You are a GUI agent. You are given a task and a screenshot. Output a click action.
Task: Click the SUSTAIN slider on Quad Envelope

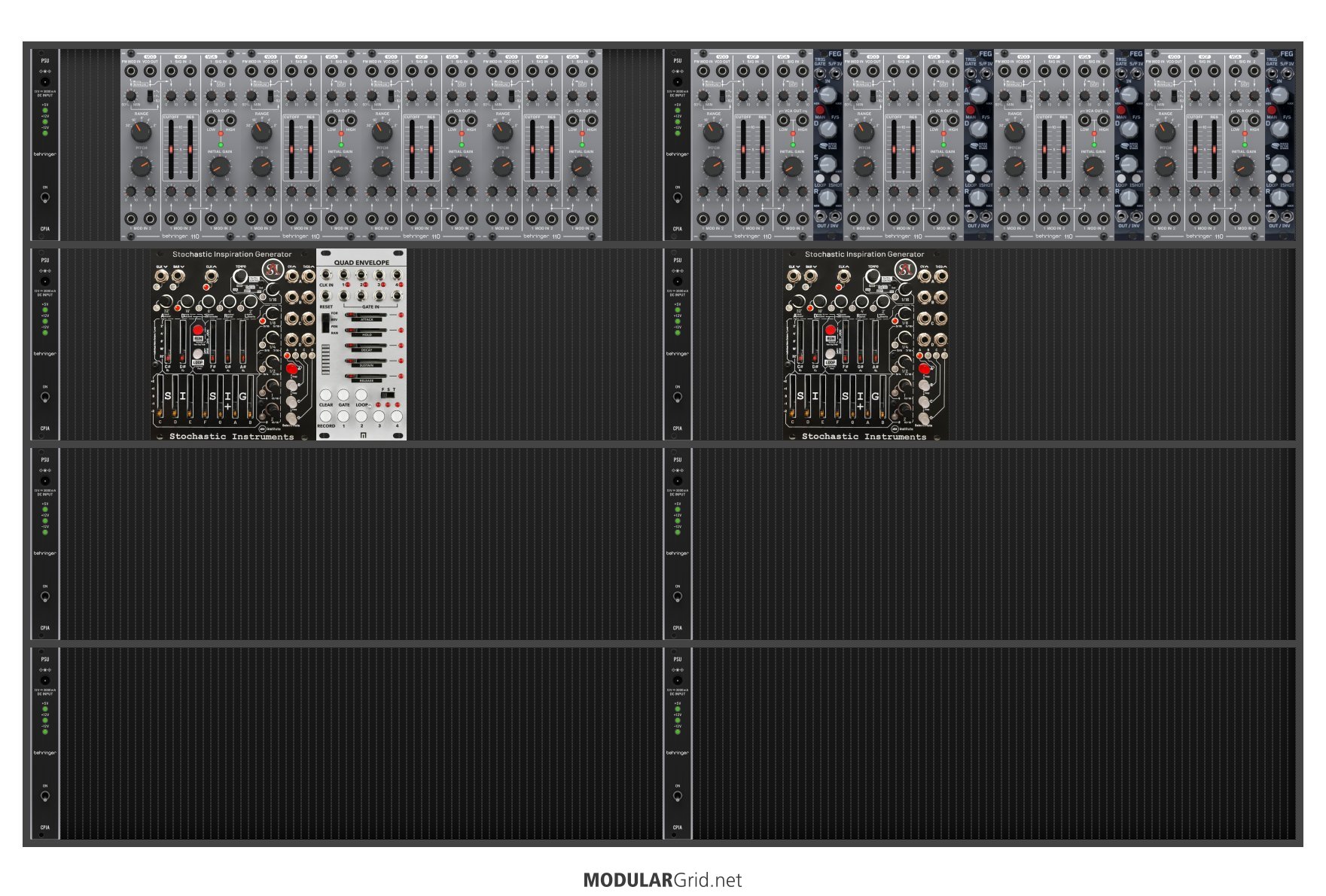(367, 361)
